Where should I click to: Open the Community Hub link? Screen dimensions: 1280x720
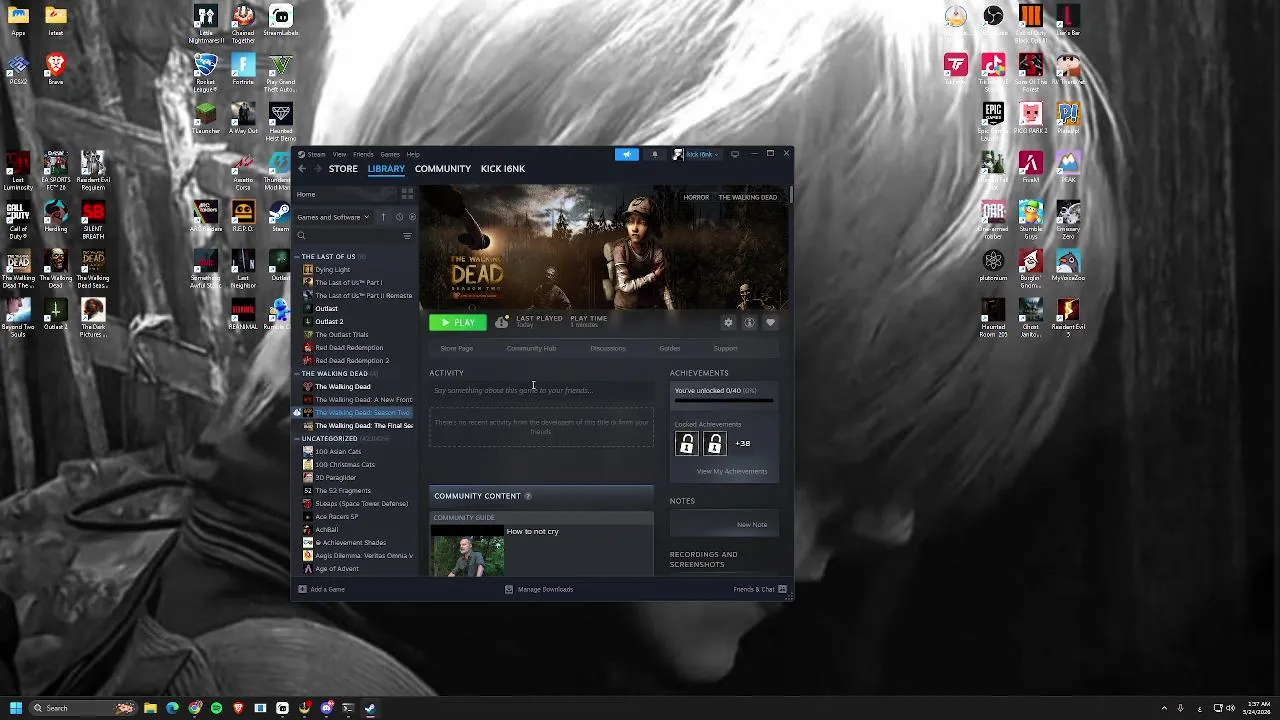[x=531, y=349]
